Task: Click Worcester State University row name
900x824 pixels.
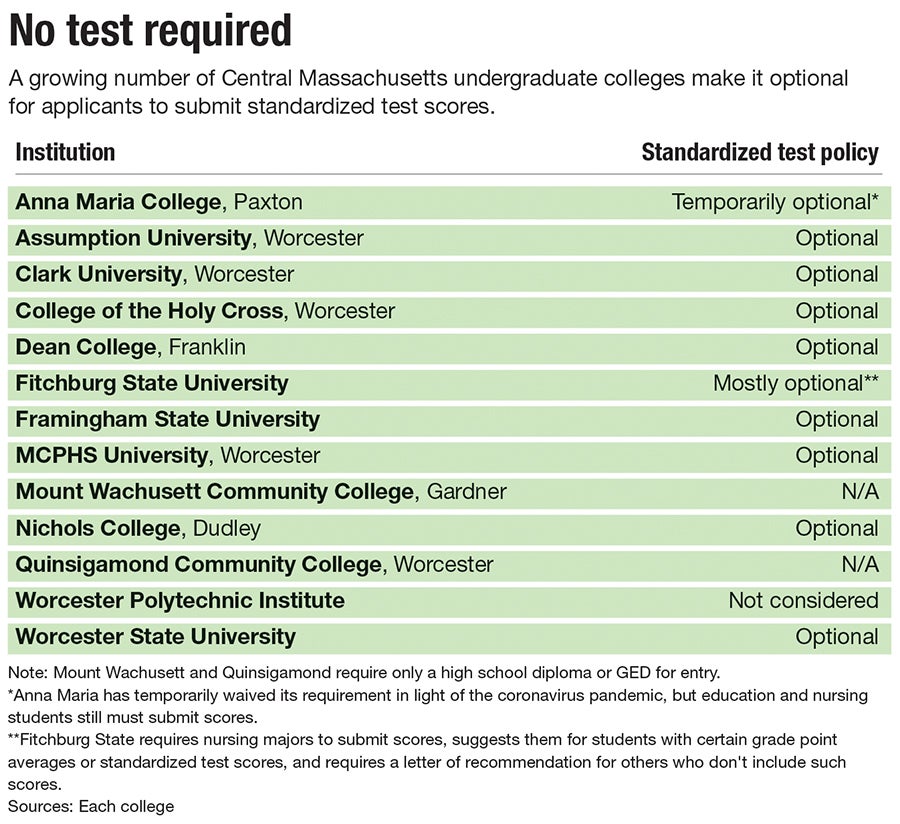Action: click(x=155, y=637)
